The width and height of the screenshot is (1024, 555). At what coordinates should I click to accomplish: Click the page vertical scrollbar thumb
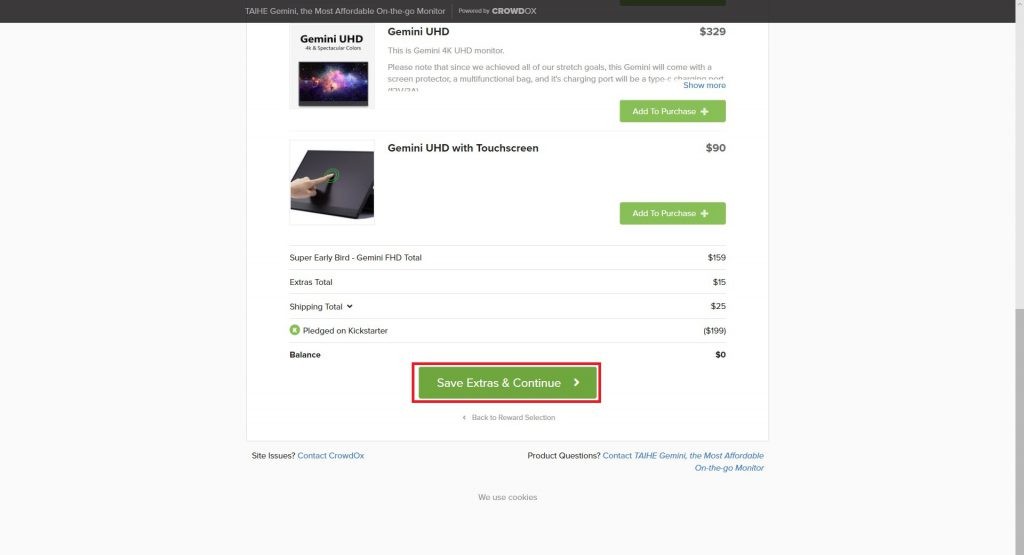point(1019,431)
